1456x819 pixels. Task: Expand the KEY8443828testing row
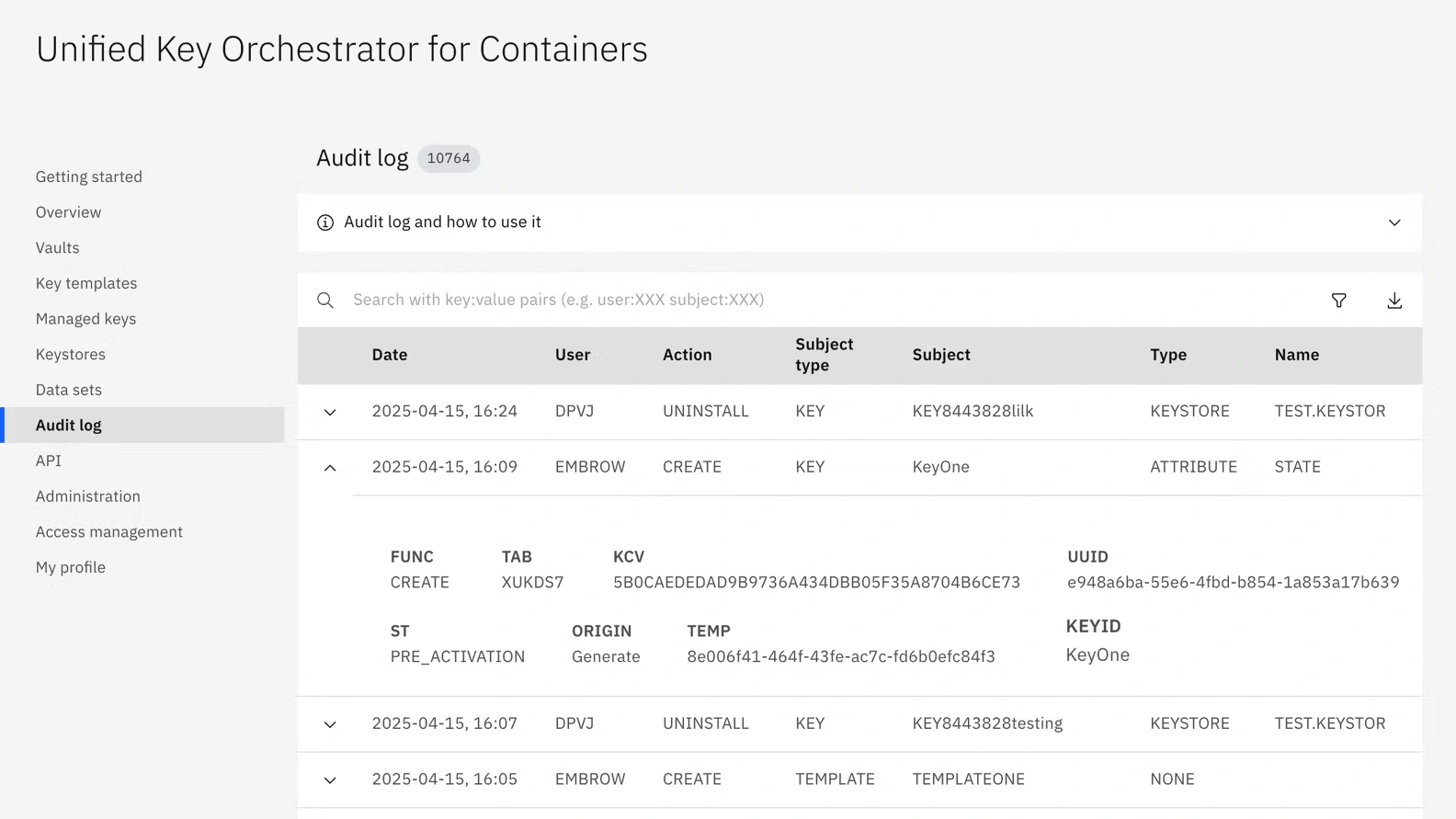pyautogui.click(x=330, y=724)
